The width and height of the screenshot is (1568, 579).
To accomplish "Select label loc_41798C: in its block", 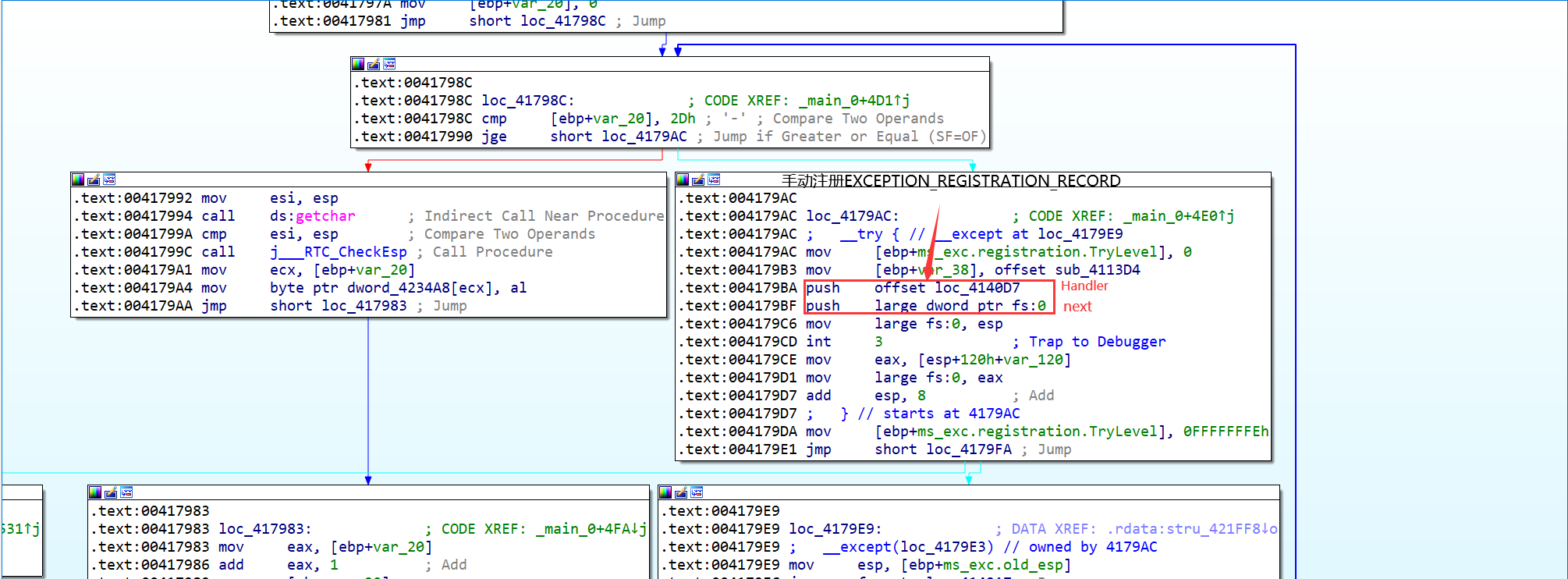I will coord(528,101).
